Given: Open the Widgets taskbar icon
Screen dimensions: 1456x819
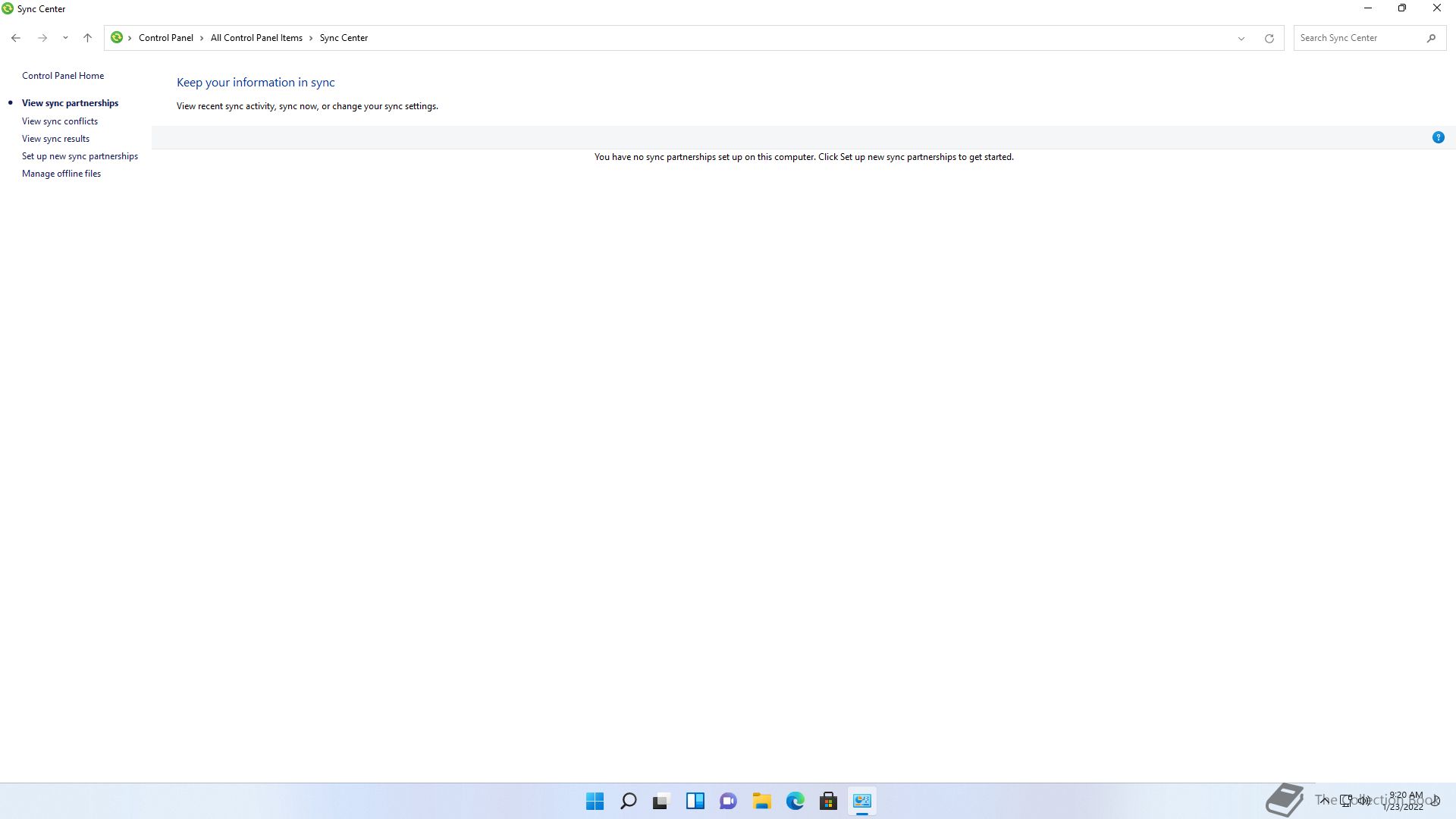Looking at the screenshot, I should (x=695, y=801).
